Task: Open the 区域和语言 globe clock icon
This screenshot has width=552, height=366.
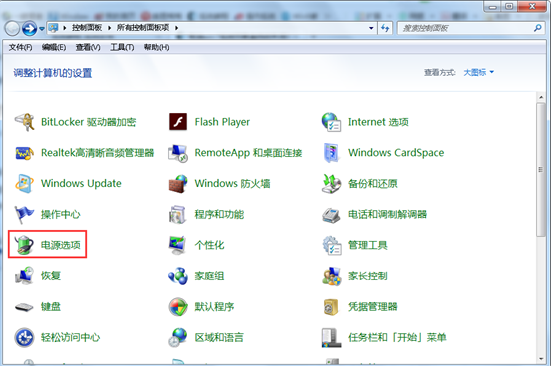Action: (178, 337)
